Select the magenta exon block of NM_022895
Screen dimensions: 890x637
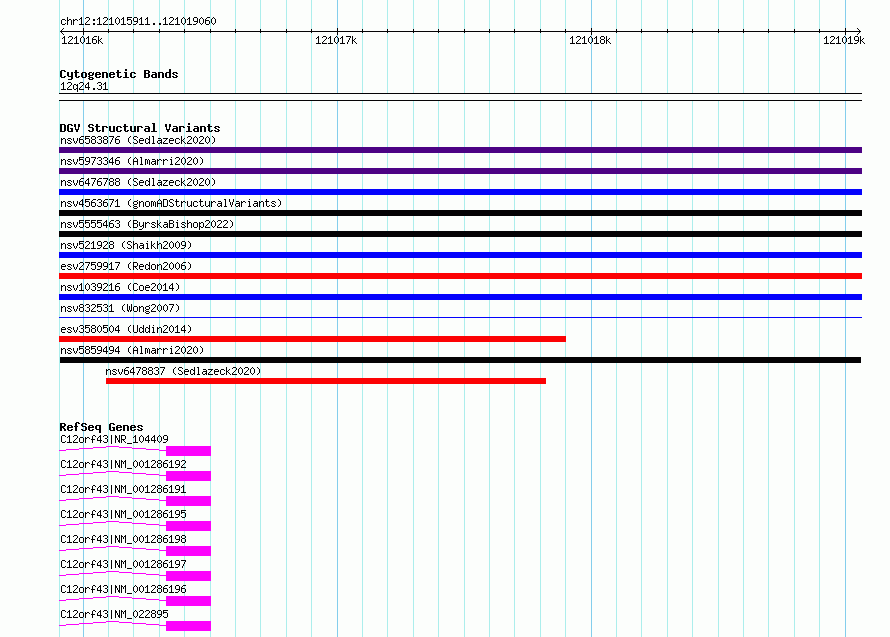[x=188, y=626]
